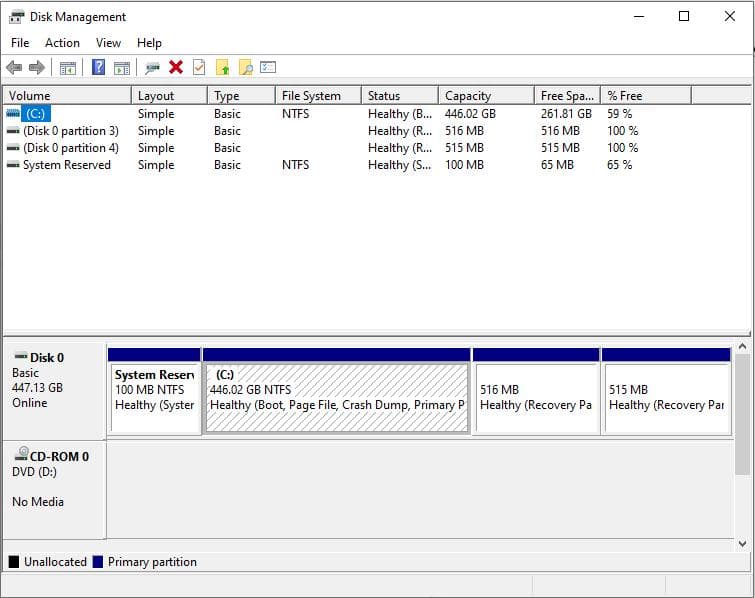Screen dimensions: 755x598
Task: Open the View menu
Action: (x=108, y=43)
